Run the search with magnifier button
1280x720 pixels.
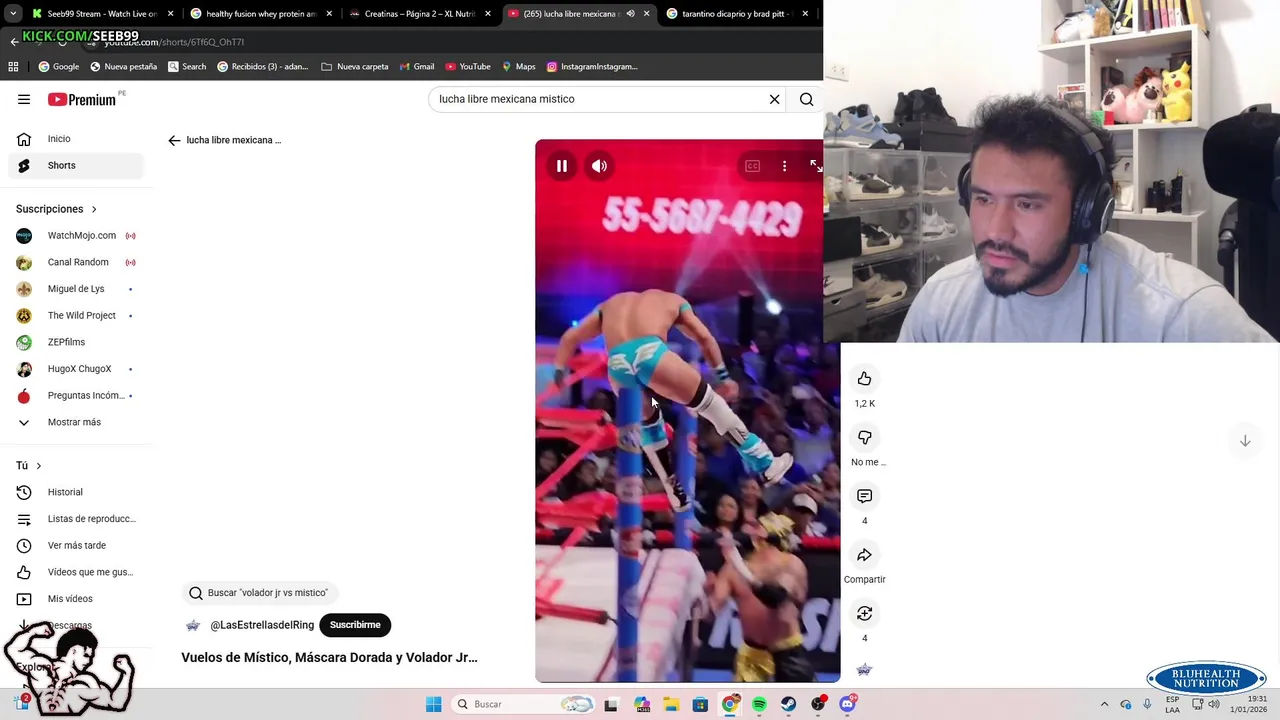click(806, 99)
